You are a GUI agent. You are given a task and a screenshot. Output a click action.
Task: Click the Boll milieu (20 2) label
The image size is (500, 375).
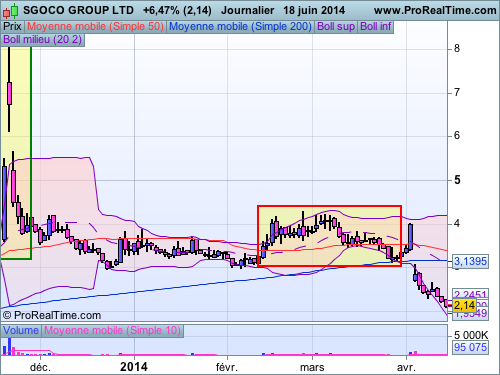click(x=43, y=39)
